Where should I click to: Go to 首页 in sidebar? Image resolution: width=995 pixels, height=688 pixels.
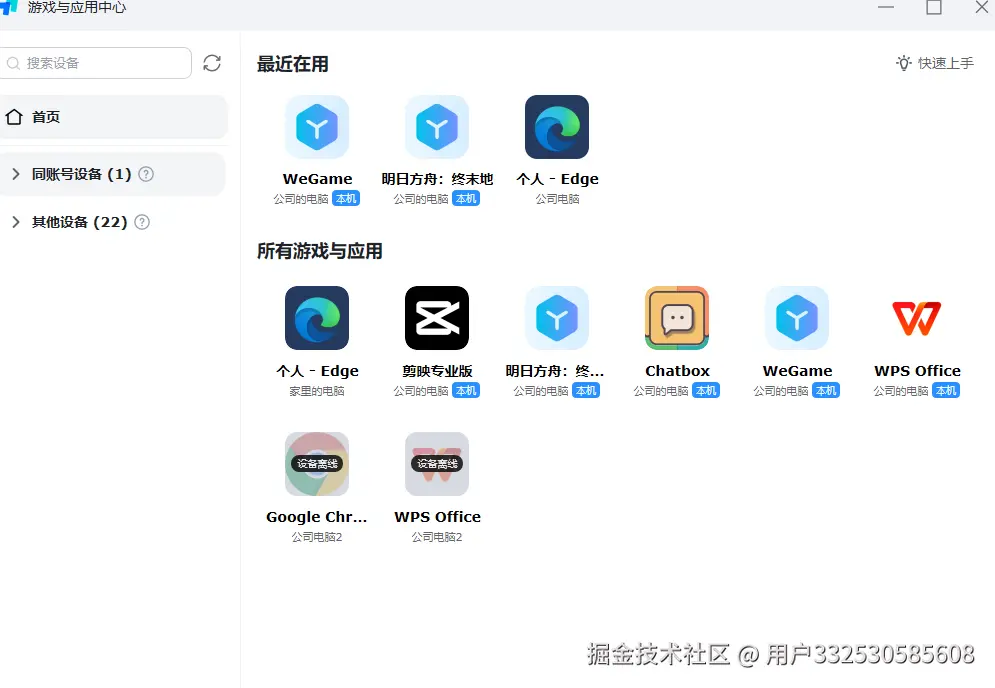click(113, 117)
